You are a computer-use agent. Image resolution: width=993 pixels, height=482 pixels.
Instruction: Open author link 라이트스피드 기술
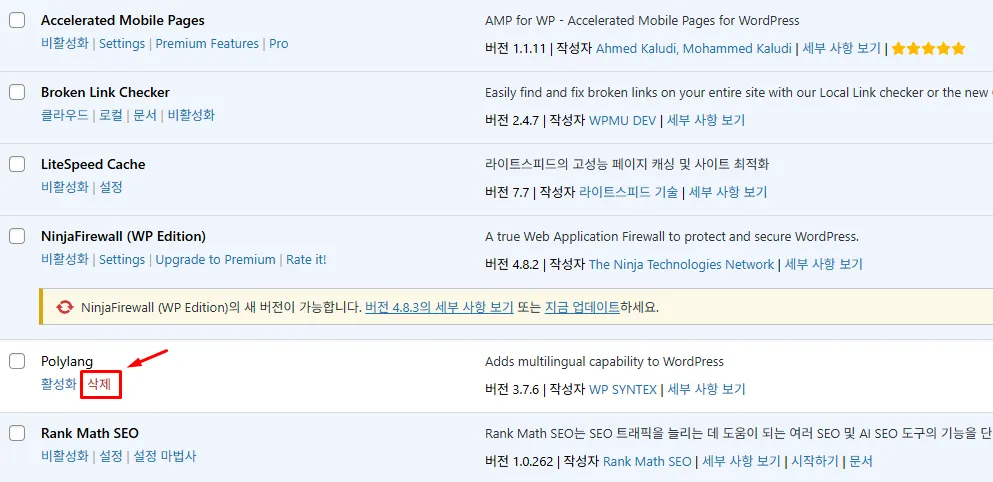point(628,193)
